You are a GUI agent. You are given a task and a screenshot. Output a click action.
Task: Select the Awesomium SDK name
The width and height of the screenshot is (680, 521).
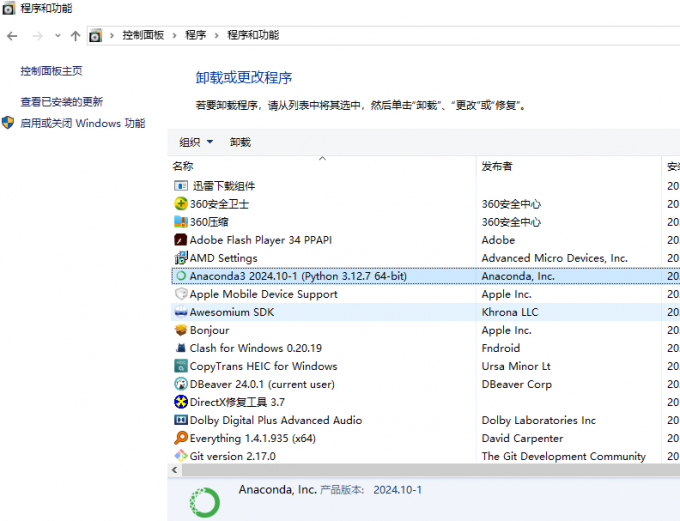232,312
